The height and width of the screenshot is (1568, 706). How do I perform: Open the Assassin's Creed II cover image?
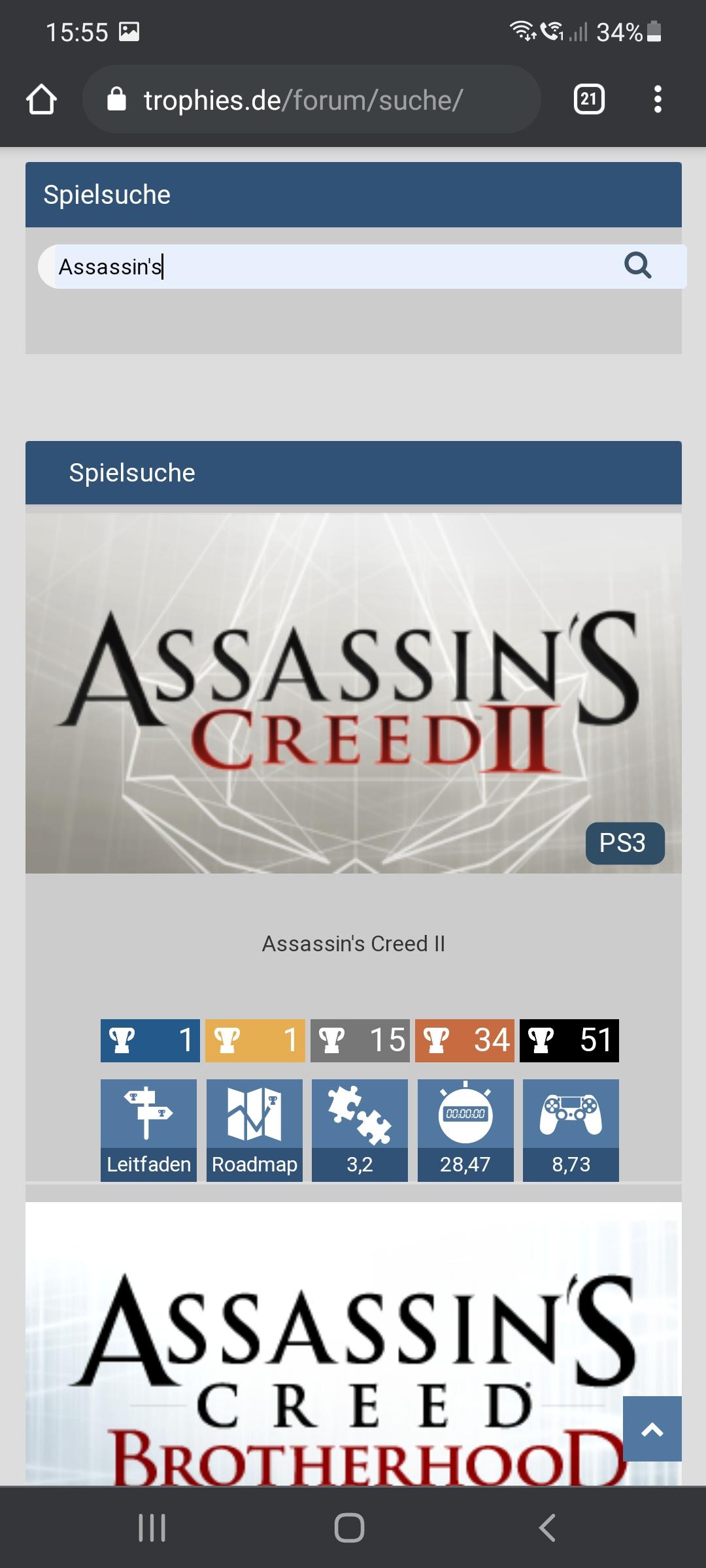click(x=354, y=693)
